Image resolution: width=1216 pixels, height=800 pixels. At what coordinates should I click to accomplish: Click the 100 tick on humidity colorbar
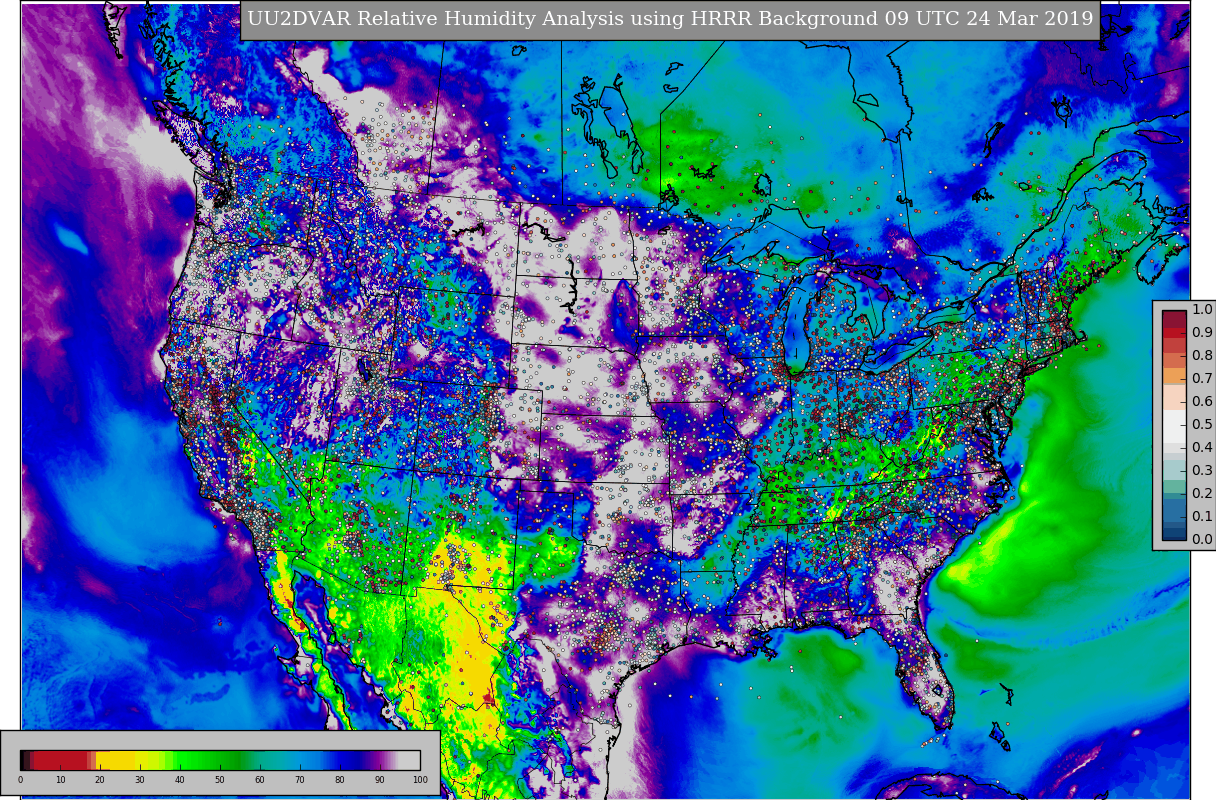pyautogui.click(x=420, y=780)
